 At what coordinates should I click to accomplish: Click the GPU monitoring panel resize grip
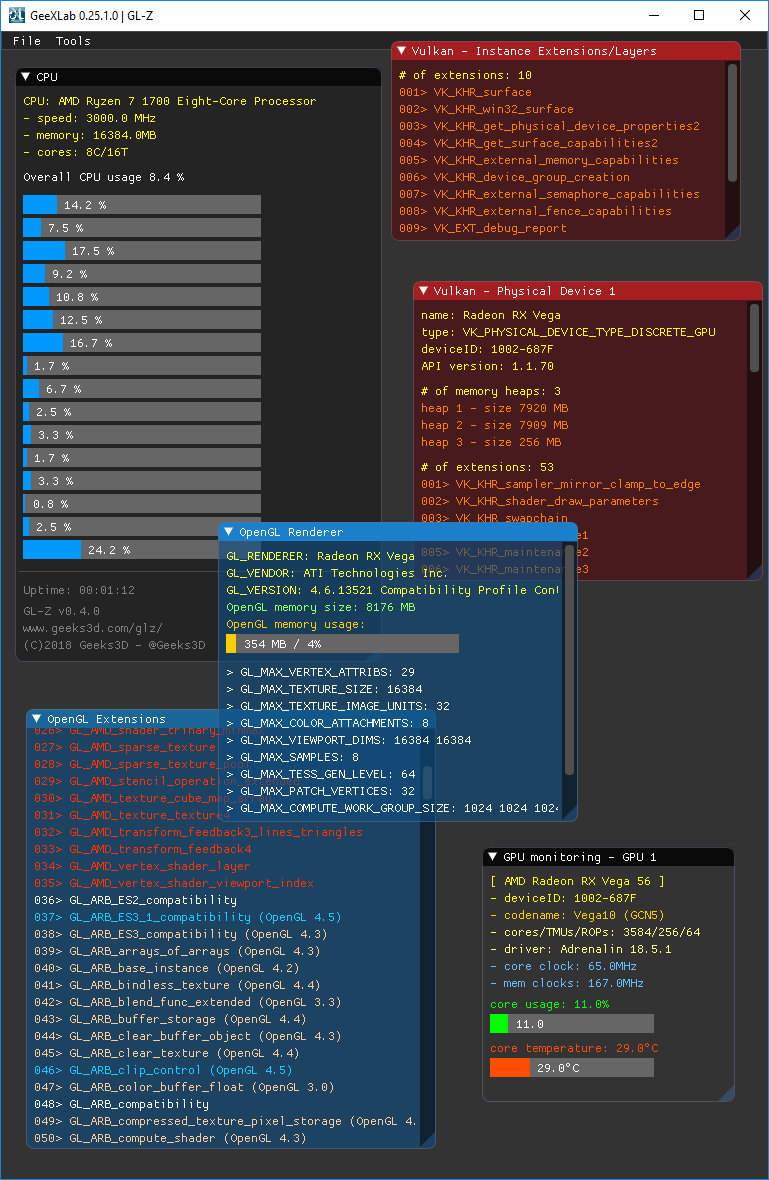pos(727,1094)
